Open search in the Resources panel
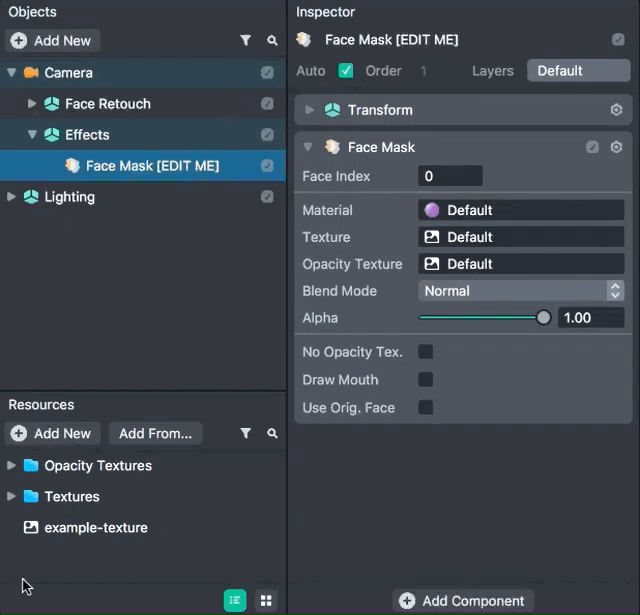The image size is (640, 615). (272, 434)
